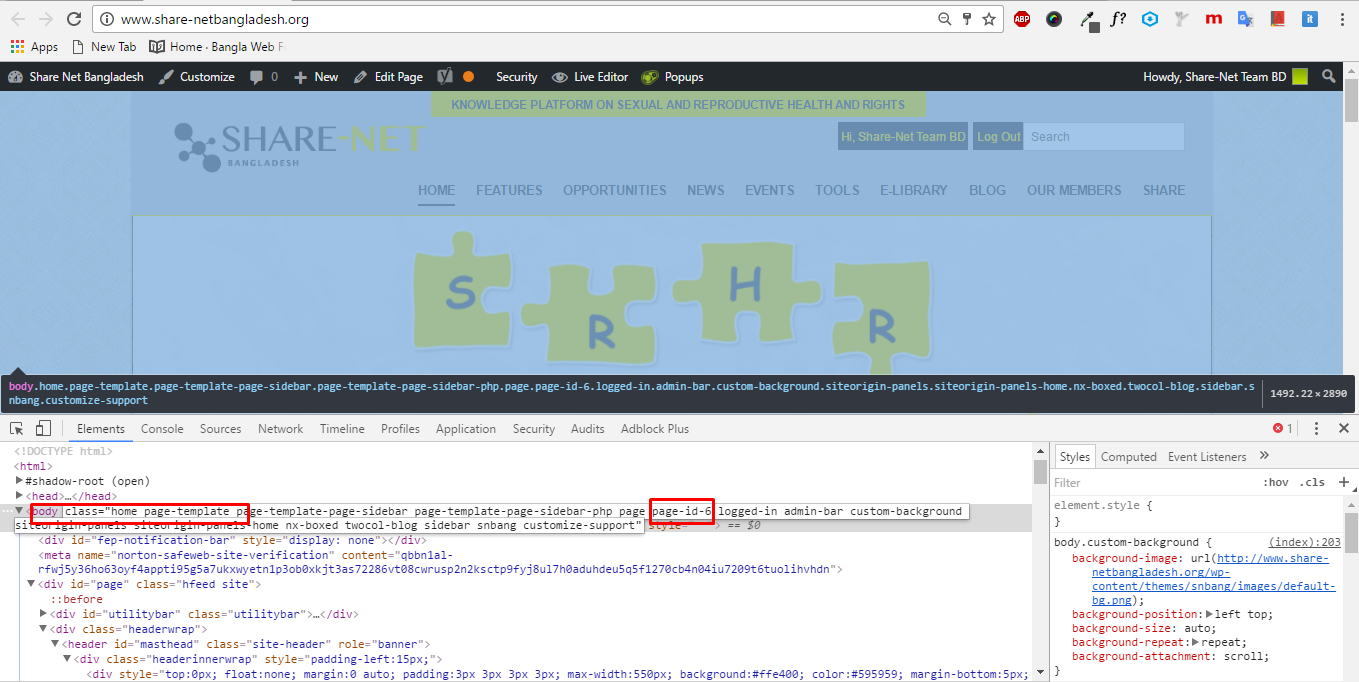Expand the background-repeat CSS shorthand triangle
This screenshot has height=682, width=1359.
click(x=1195, y=642)
